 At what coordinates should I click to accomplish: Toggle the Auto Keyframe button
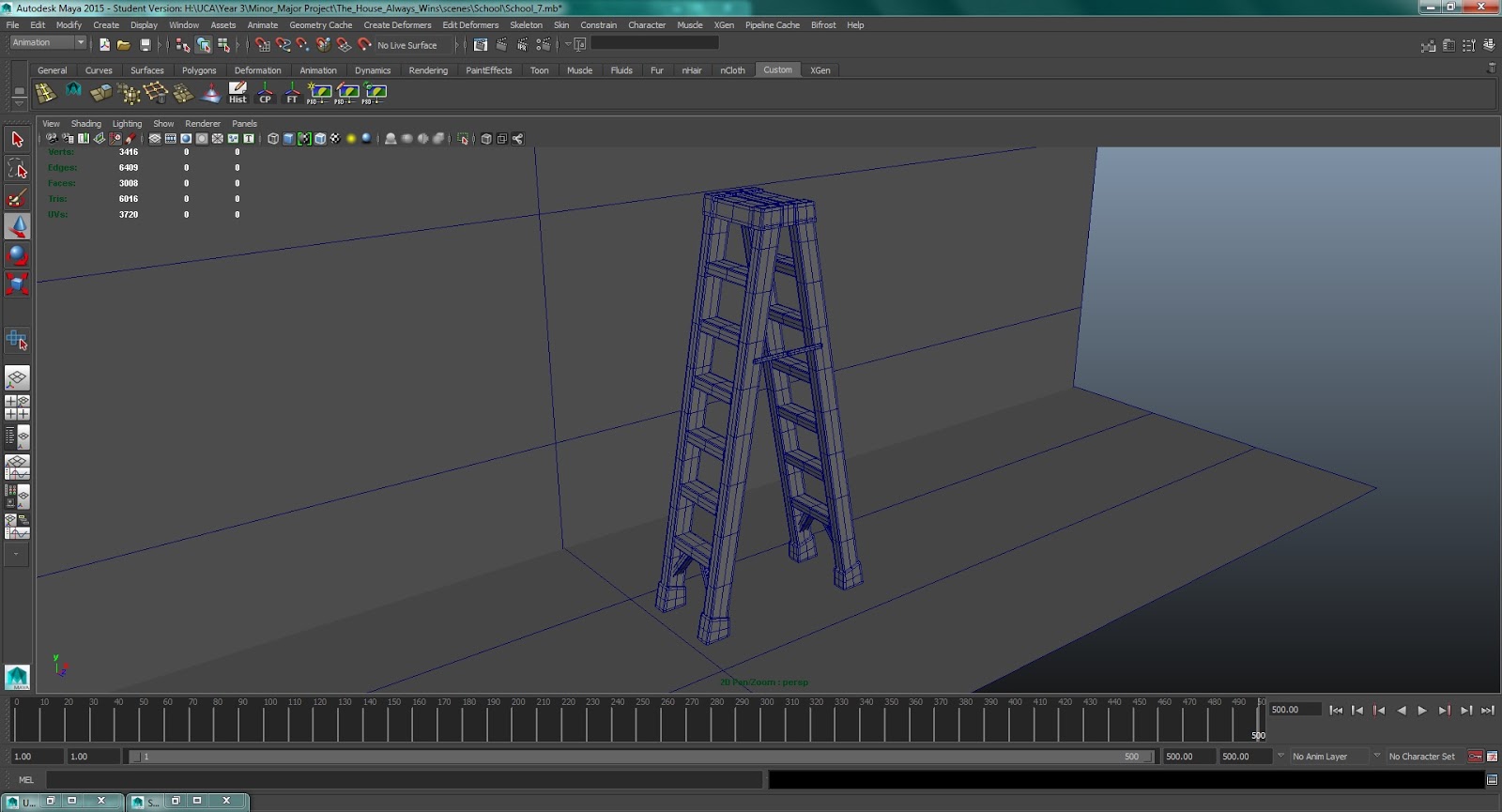(1475, 757)
